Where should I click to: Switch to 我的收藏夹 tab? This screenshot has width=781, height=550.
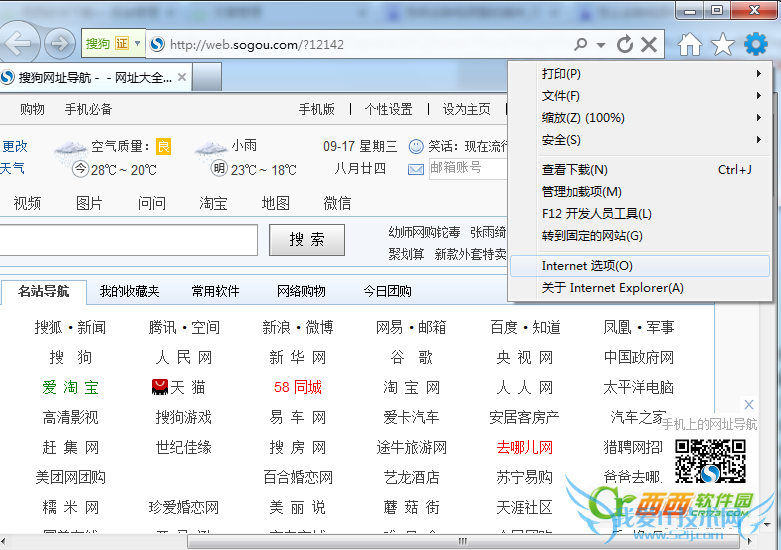(130, 291)
